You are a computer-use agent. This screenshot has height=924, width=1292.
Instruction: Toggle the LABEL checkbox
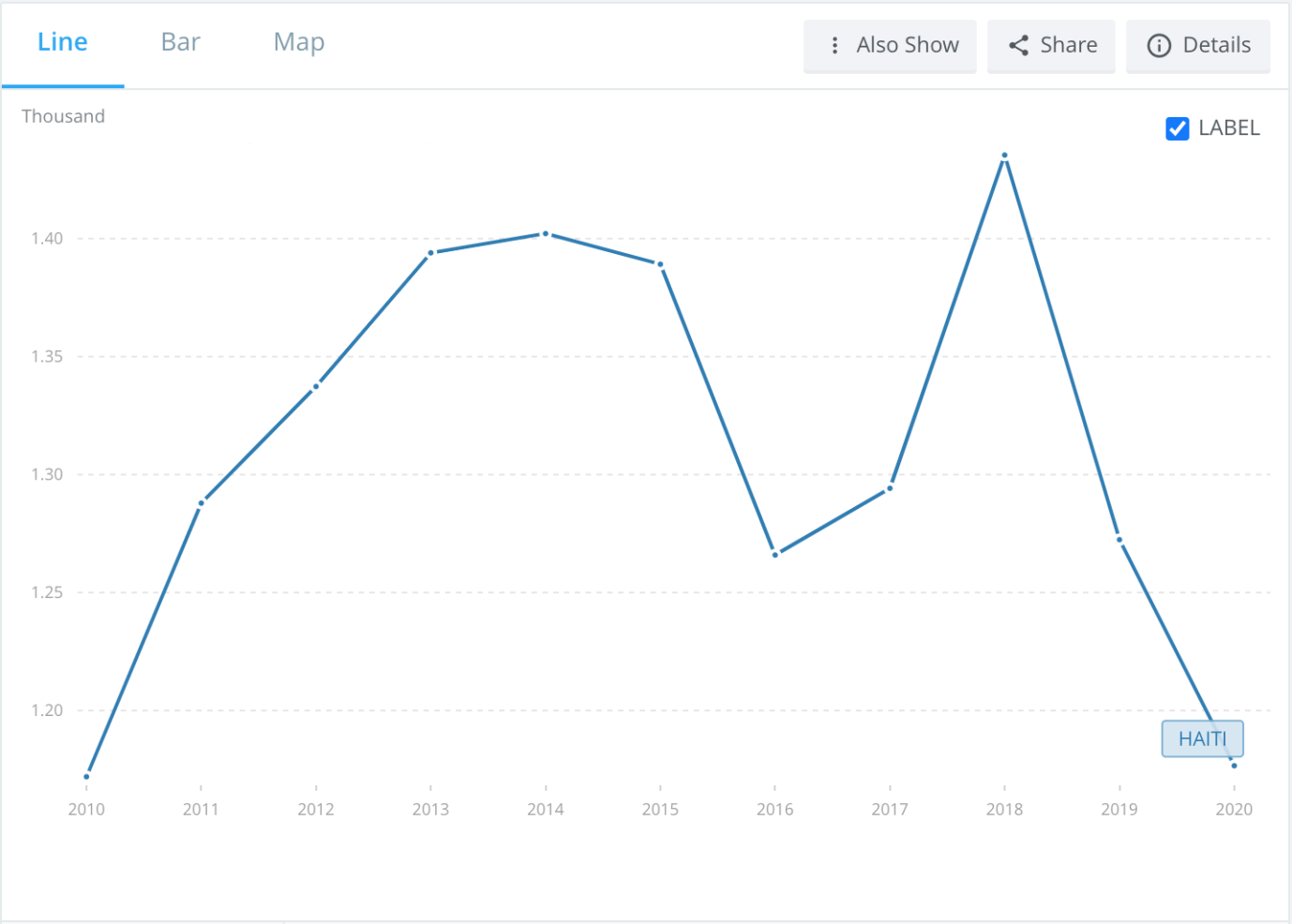1177,128
